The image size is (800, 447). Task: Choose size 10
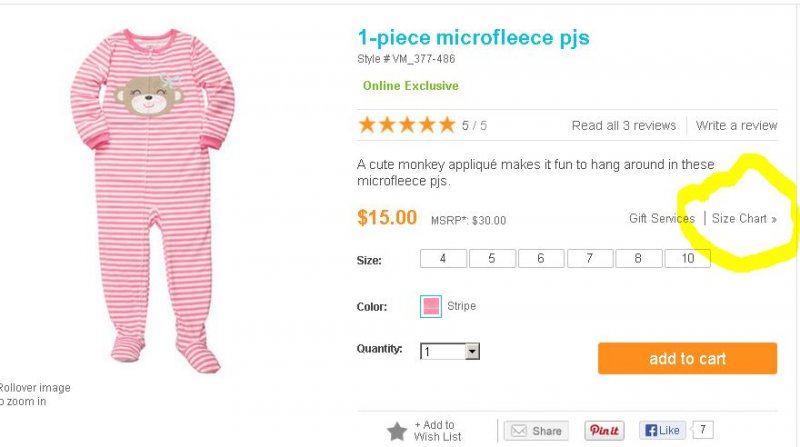click(x=687, y=259)
